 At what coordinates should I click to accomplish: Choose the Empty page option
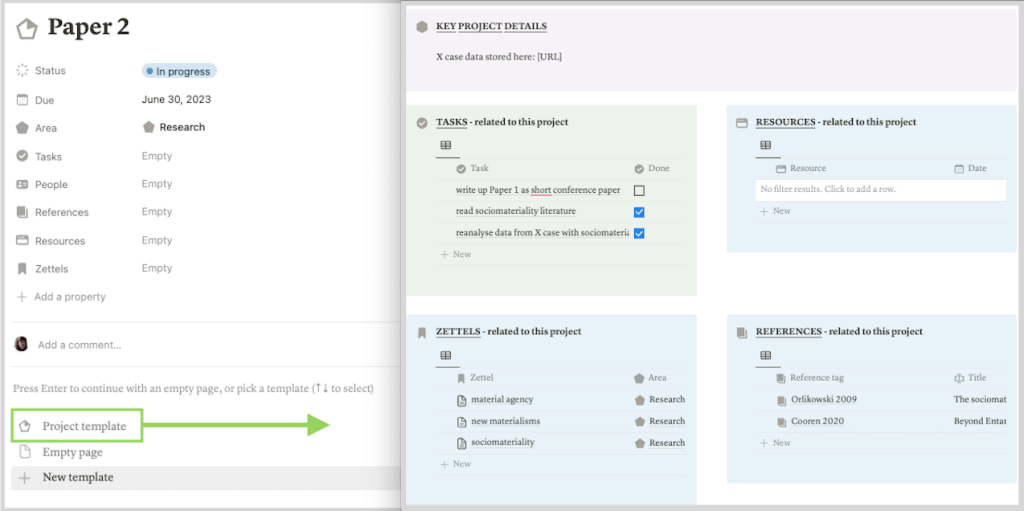(72, 452)
